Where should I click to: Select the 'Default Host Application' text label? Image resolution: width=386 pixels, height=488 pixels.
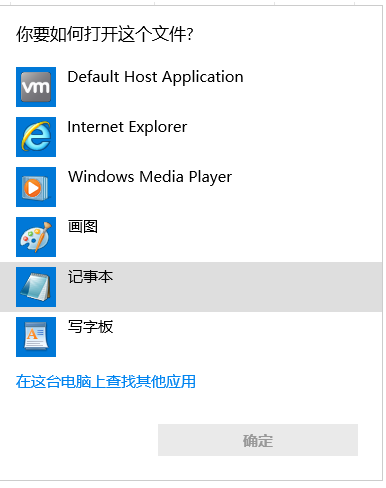pyautogui.click(x=155, y=77)
